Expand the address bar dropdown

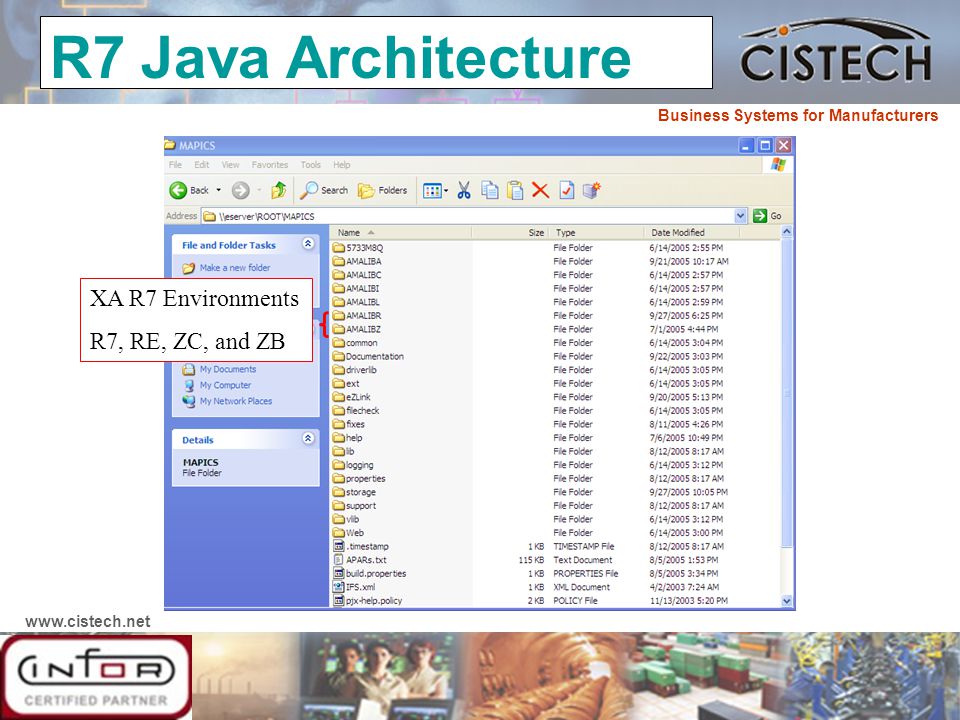(x=741, y=216)
